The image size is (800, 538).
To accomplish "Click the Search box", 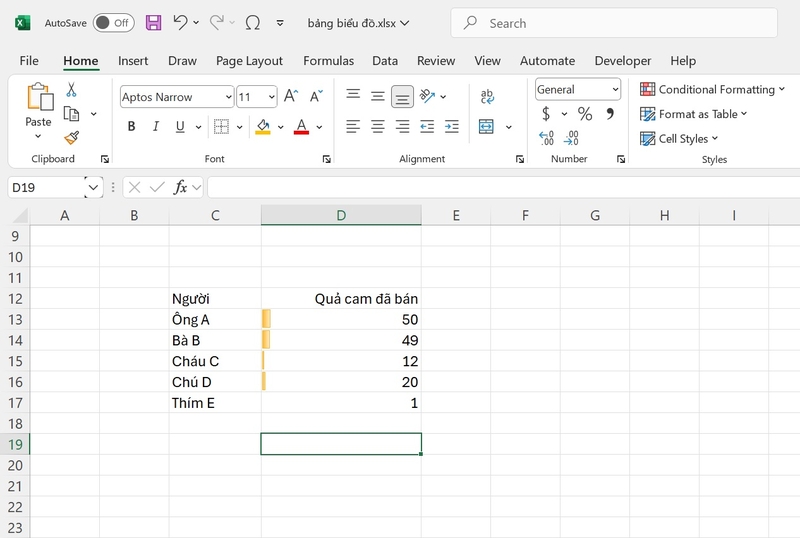I will 614,23.
